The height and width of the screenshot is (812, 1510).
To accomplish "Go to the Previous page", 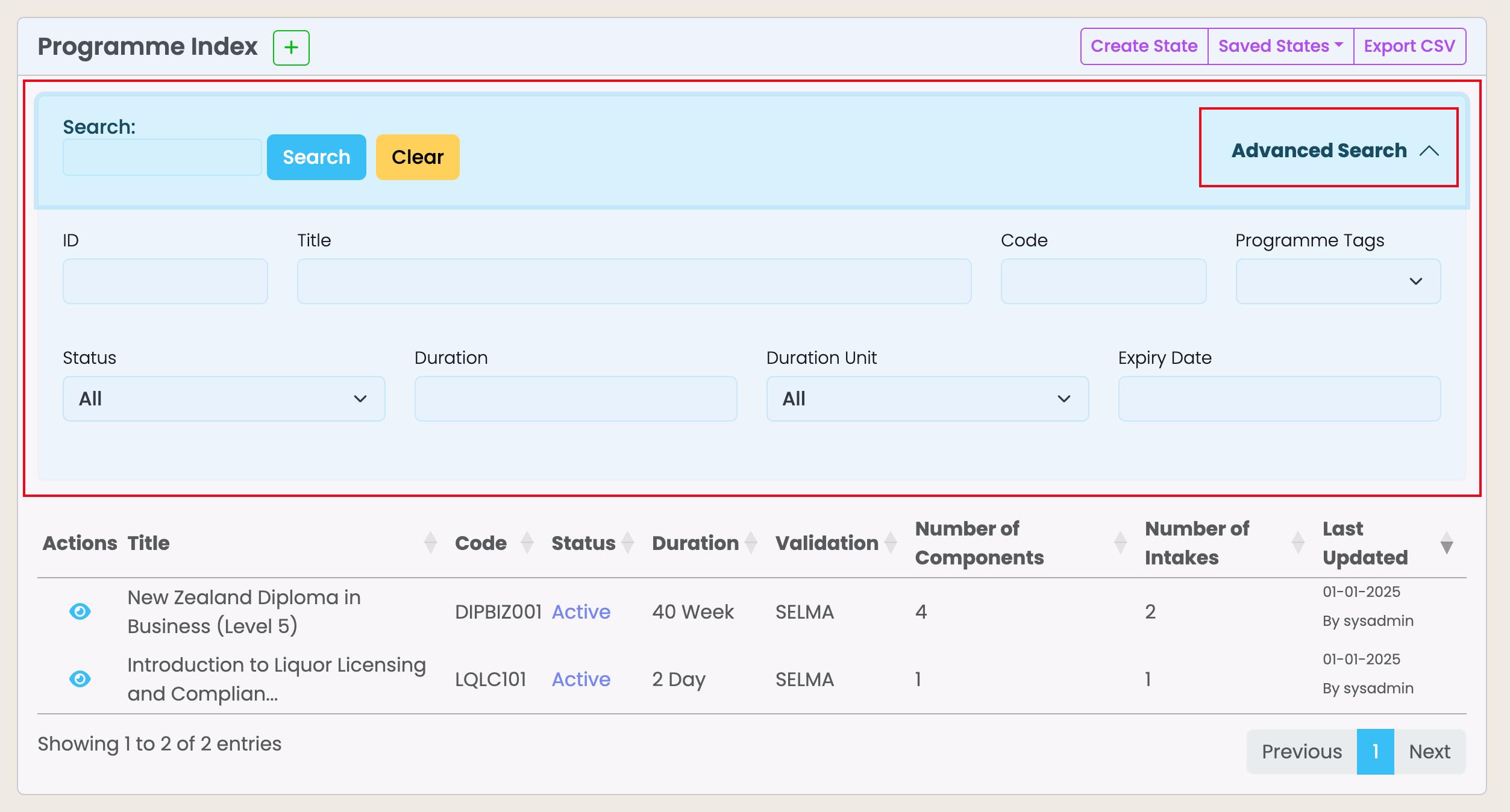I will coord(1302,752).
